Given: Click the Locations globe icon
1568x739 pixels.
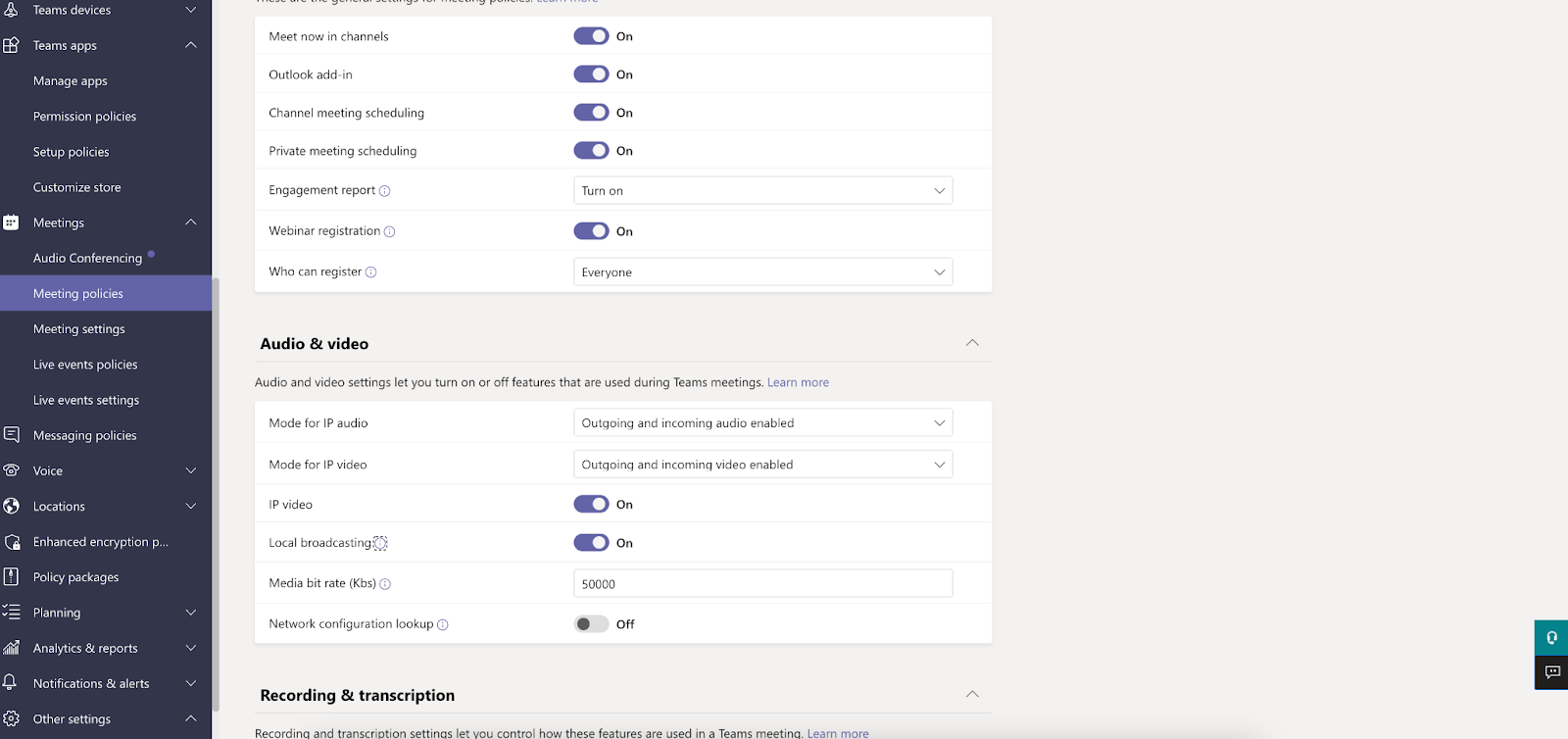Looking at the screenshot, I should coord(11,506).
